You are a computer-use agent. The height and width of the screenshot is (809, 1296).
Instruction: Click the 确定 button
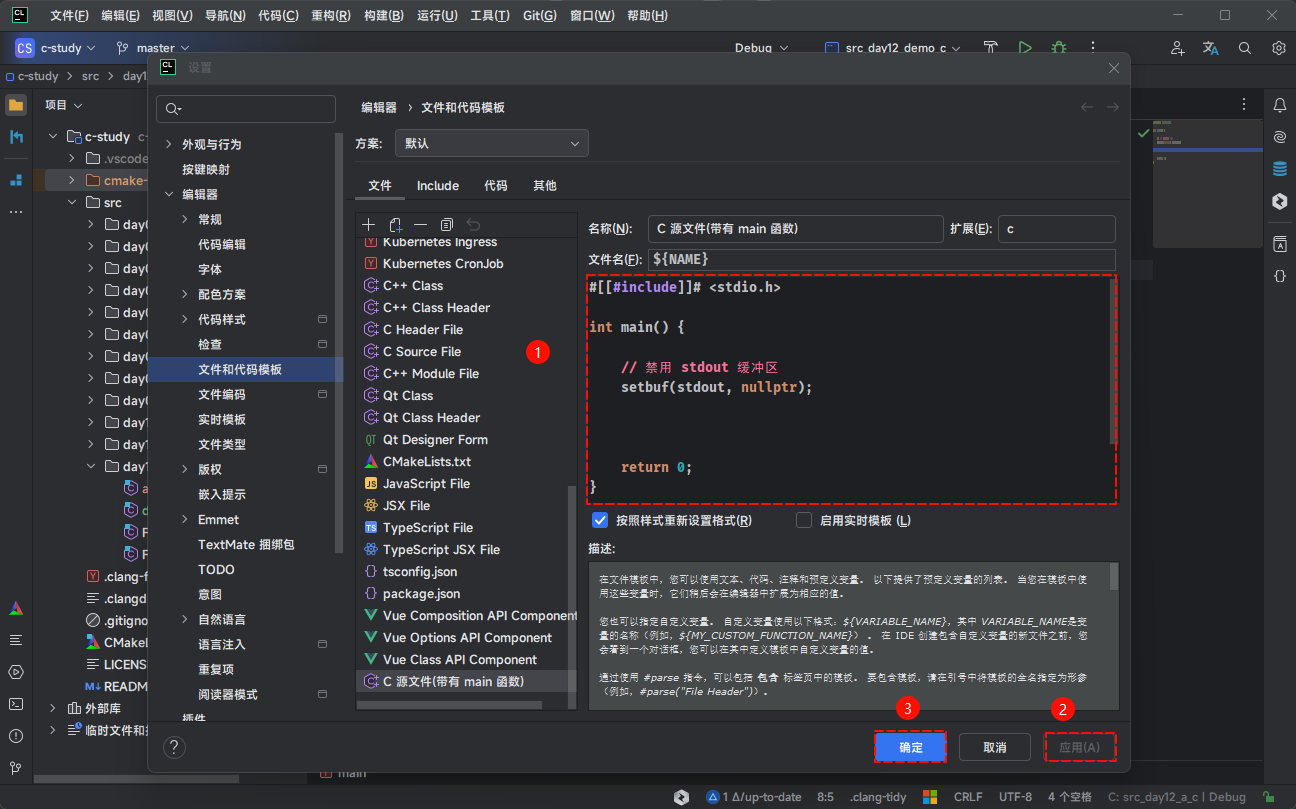(910, 747)
